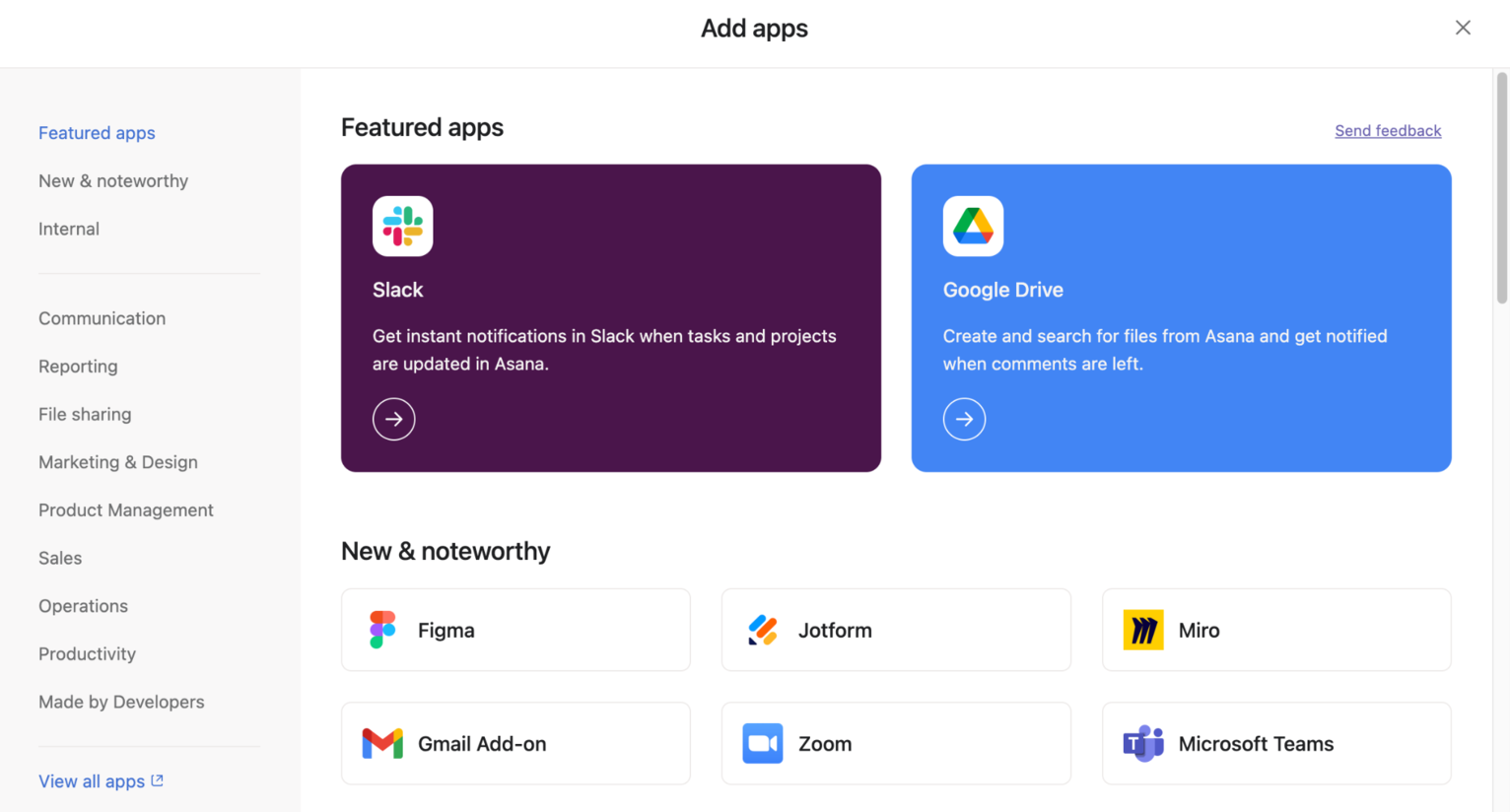Choose the Miro app tile
1510x812 pixels.
tap(1276, 630)
